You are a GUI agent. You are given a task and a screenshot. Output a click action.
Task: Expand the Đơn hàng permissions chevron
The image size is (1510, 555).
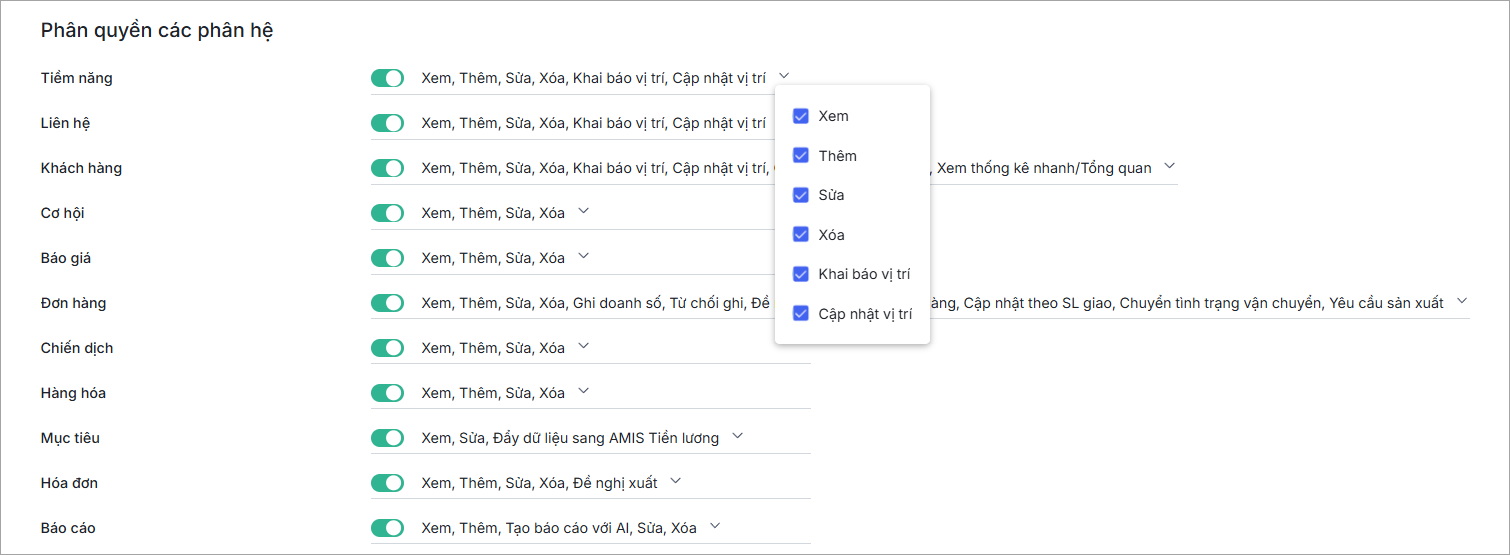pyautogui.click(x=1462, y=301)
